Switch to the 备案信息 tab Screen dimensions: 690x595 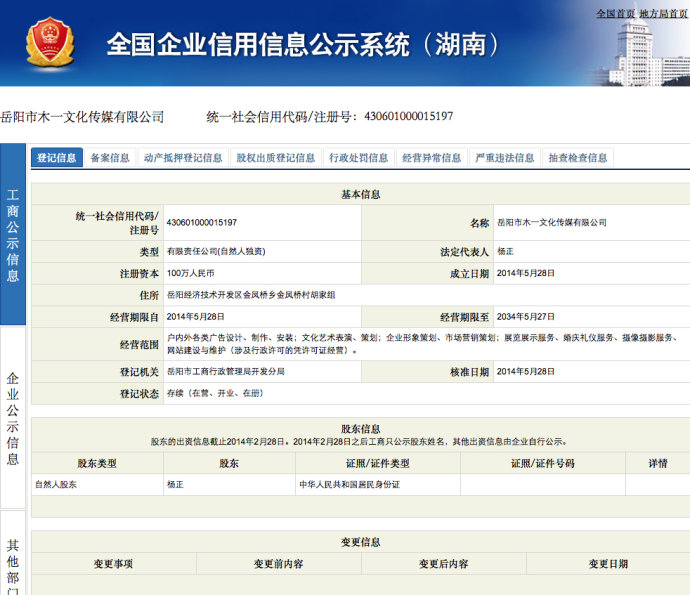(110, 158)
